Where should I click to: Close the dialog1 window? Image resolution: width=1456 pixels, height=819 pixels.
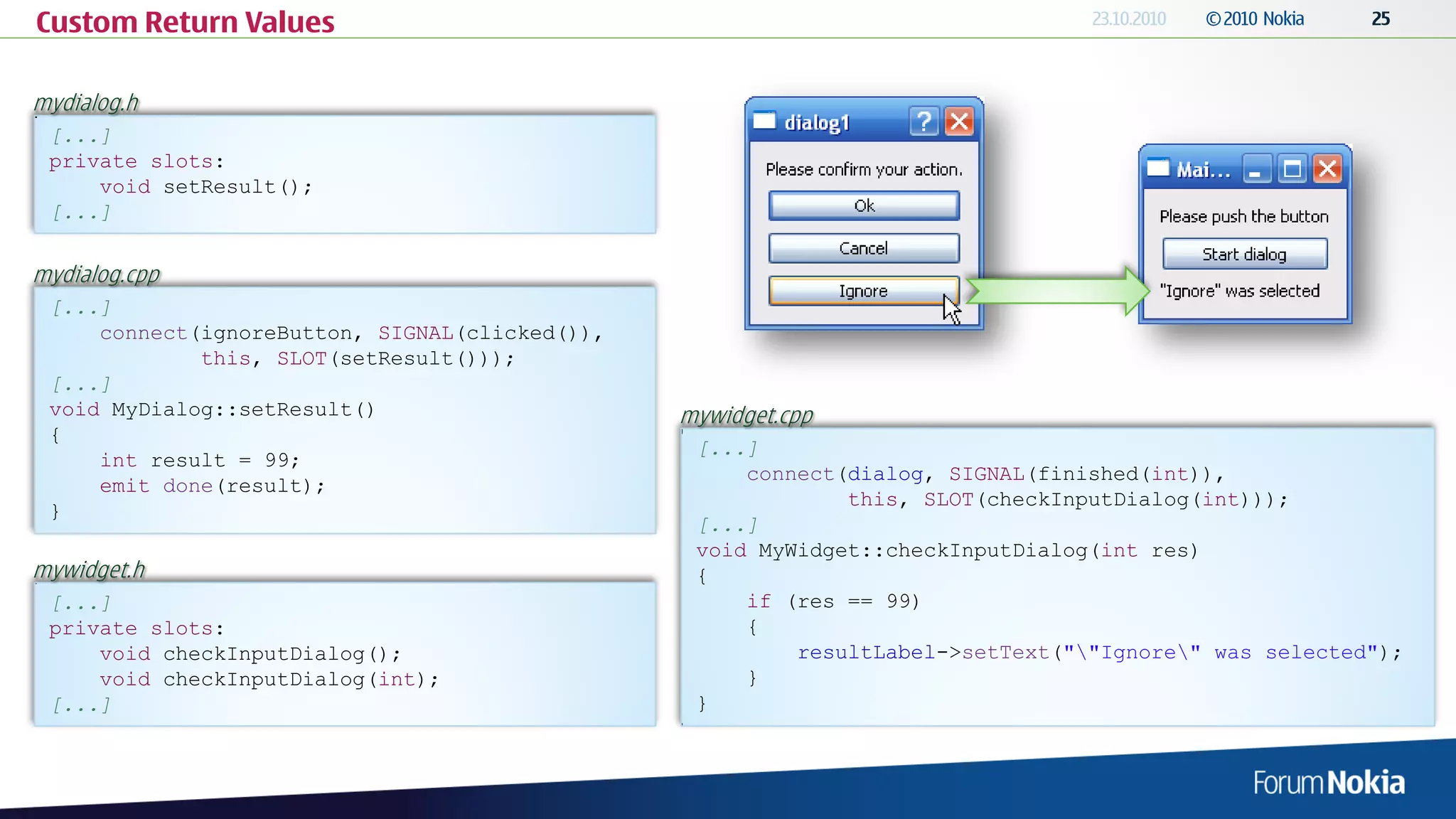click(x=959, y=122)
